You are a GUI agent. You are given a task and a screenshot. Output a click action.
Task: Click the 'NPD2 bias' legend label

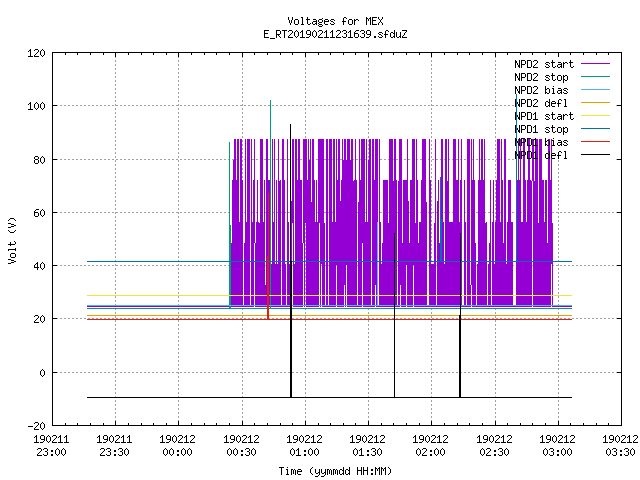tap(541, 90)
